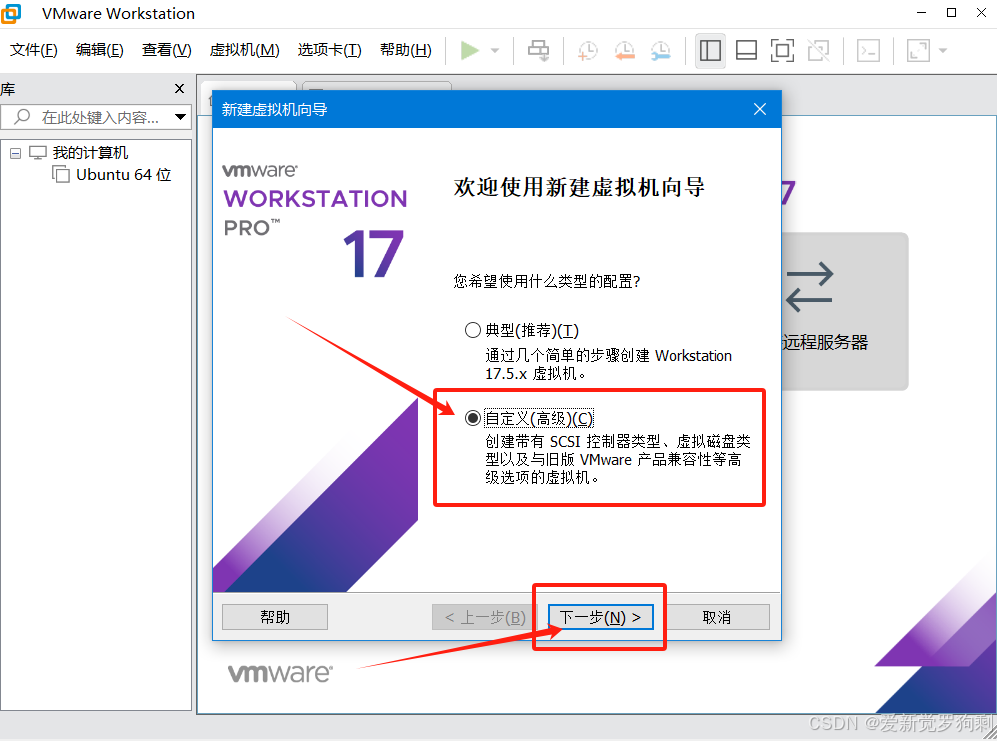Viewport: 997px width, 741px height.
Task: Click the 下一步(N) button
Action: pyautogui.click(x=600, y=617)
